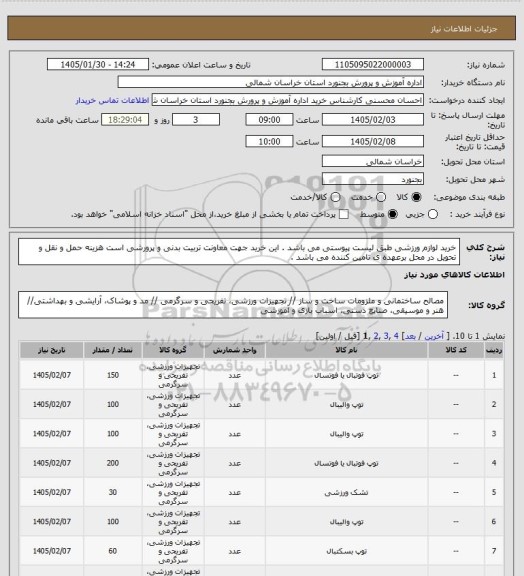
Task: Click the date 1405/02/07 in row 1
Action: 51,375
